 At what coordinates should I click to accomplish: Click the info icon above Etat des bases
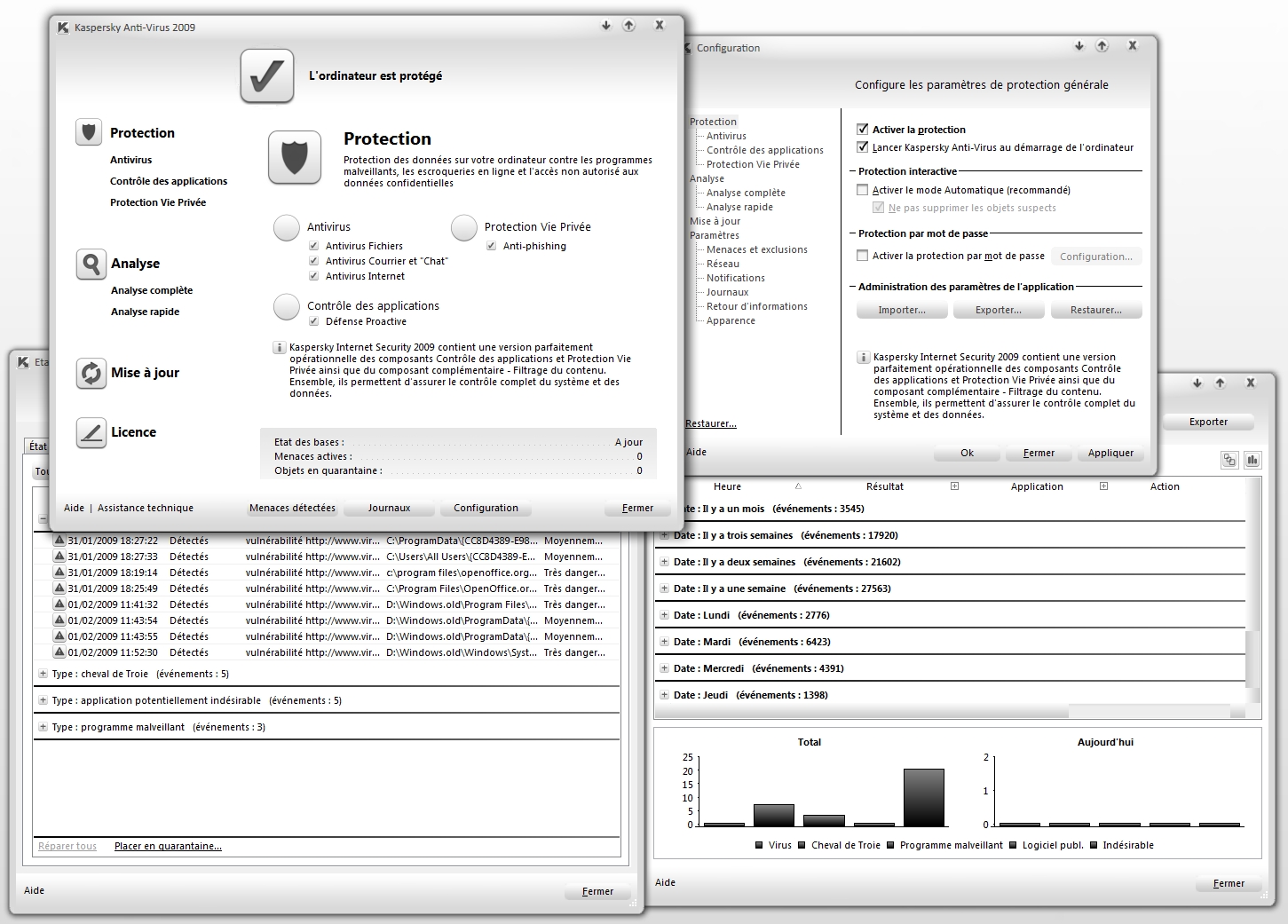(279, 348)
